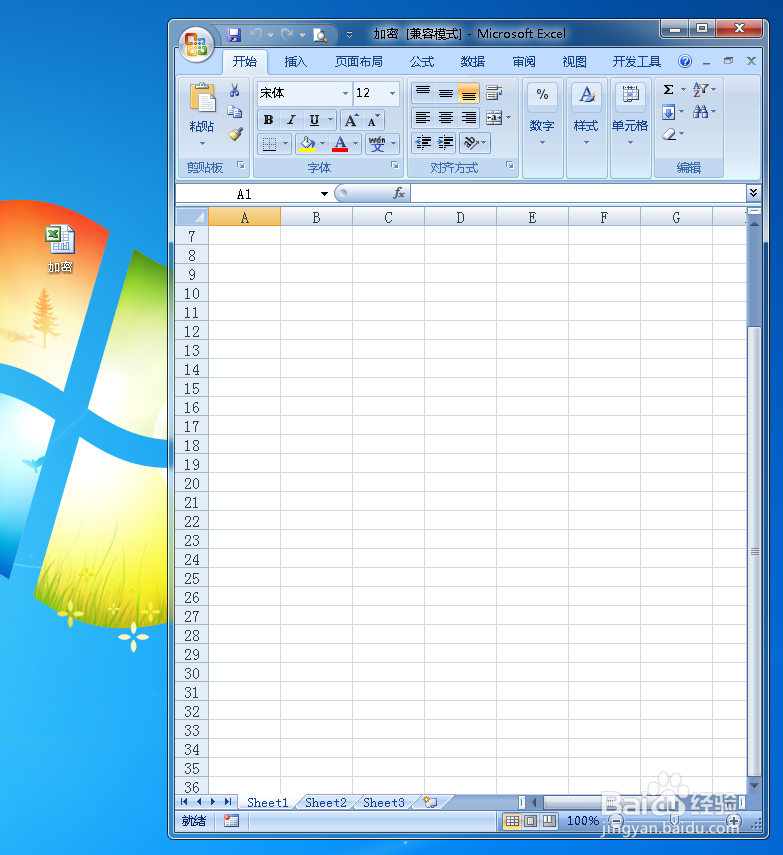Screen dimensions: 783x855
Task: Open the font name dropdown
Action: [345, 93]
